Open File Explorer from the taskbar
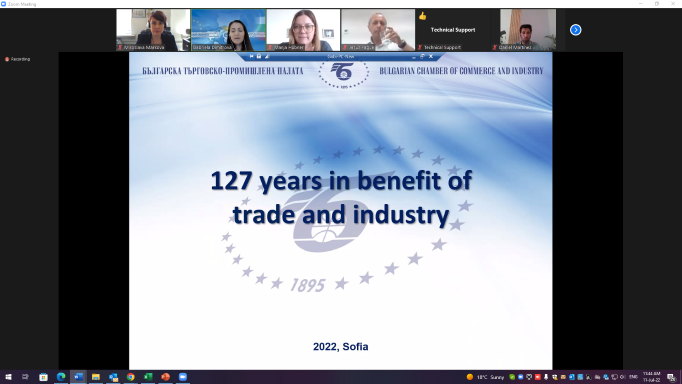682x384 pixels. pos(96,377)
